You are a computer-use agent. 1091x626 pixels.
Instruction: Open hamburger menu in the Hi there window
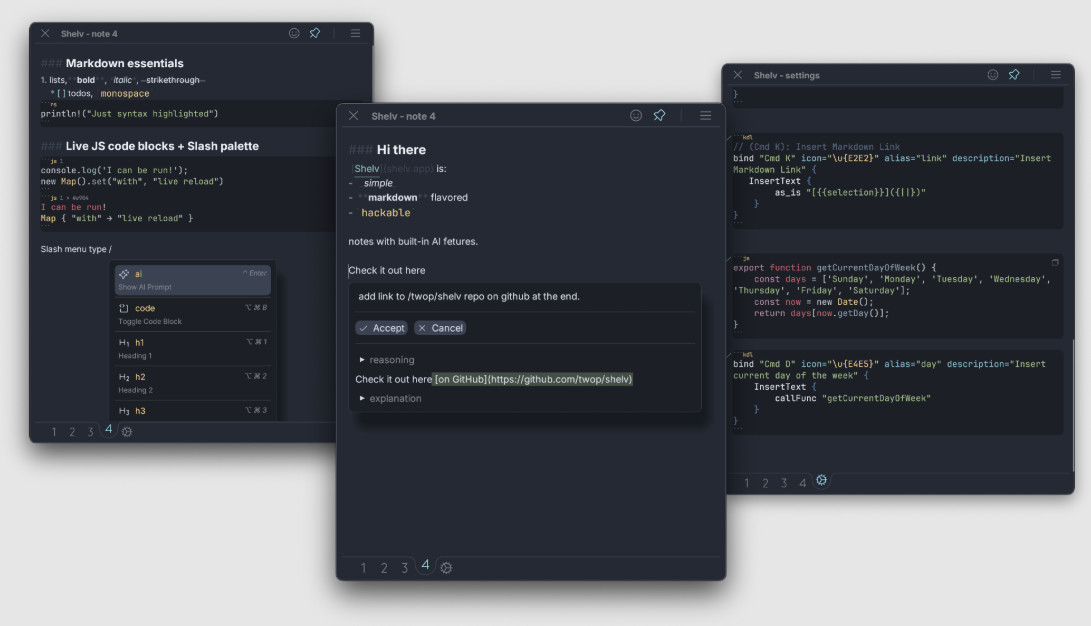coord(706,115)
